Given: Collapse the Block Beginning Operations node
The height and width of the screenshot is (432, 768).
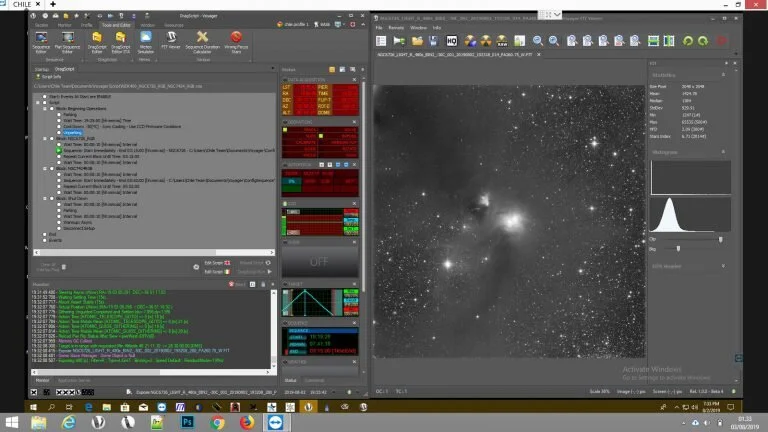Looking at the screenshot, I should [45, 109].
